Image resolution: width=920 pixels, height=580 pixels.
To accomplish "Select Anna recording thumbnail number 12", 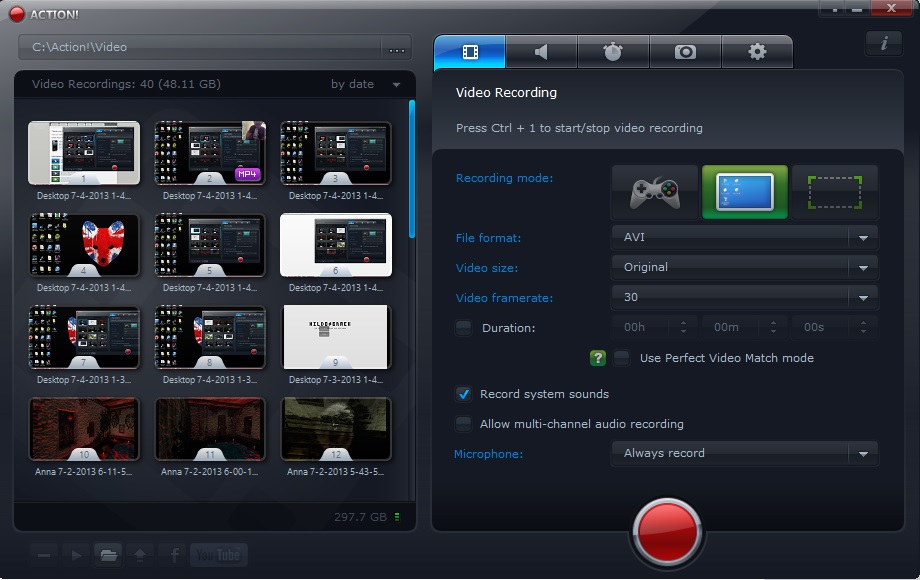I will 336,429.
